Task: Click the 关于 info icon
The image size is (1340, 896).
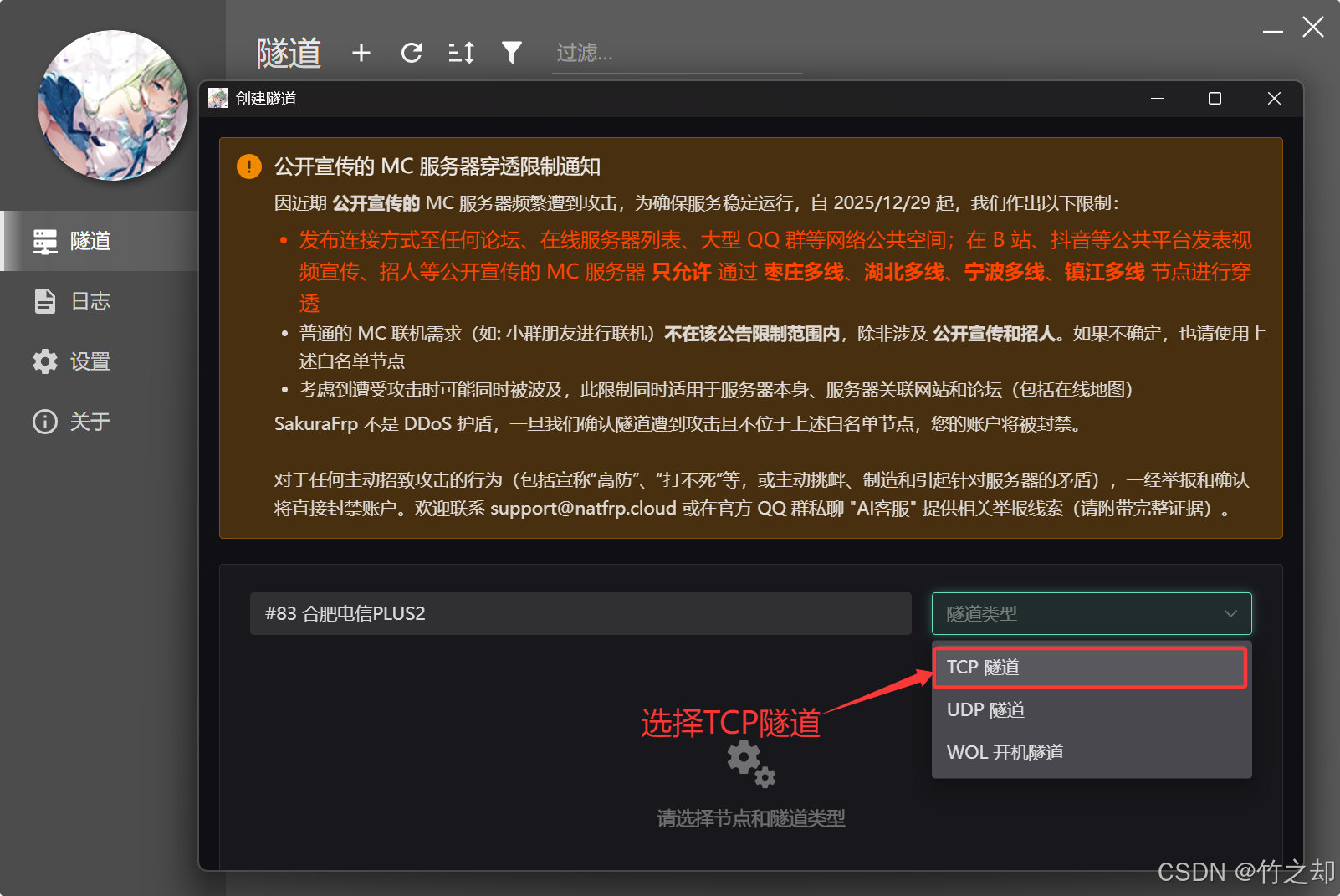Action: (44, 422)
